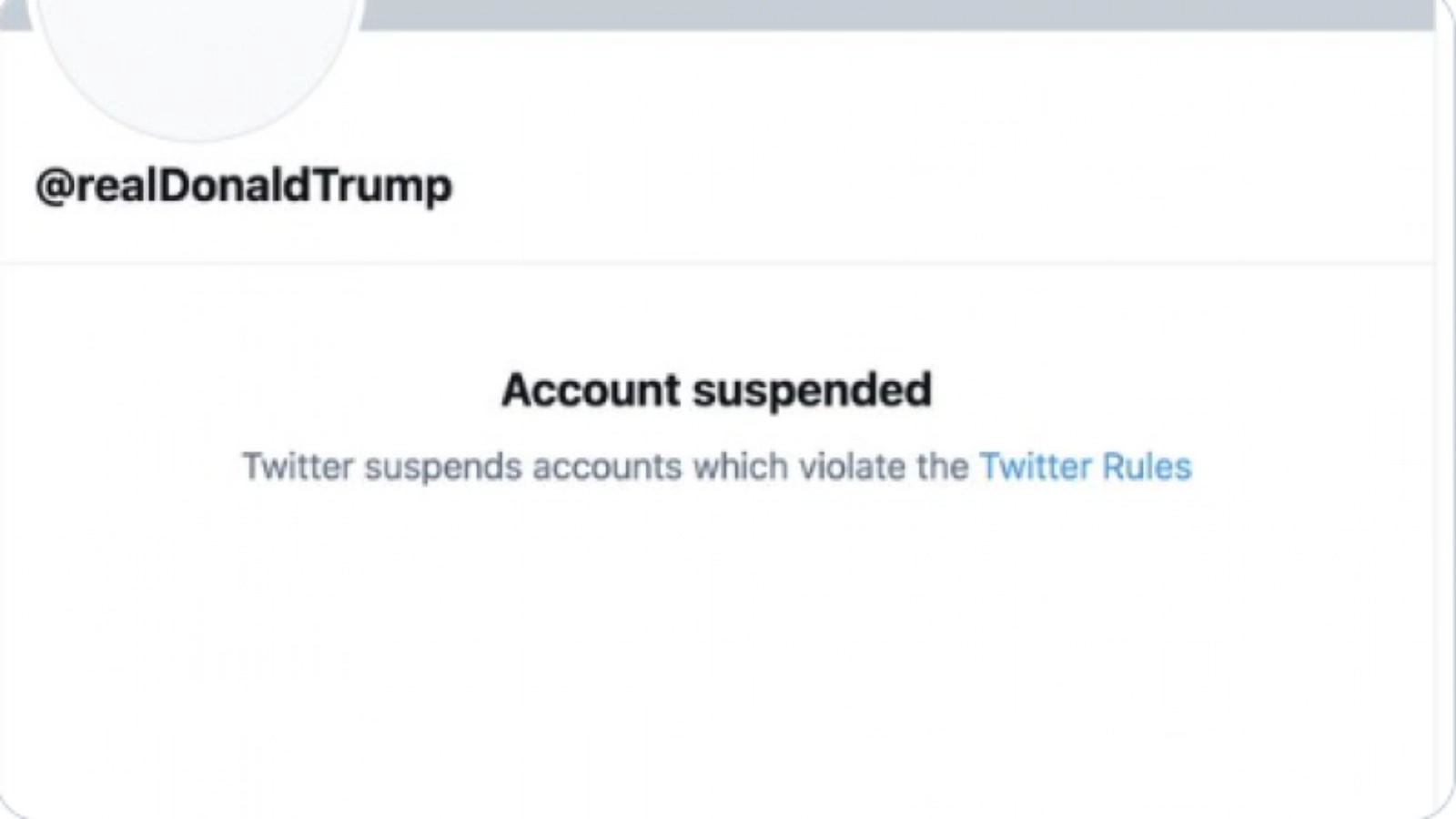This screenshot has height=819, width=1456.
Task: Click the word "suspends" in the description
Action: tap(443, 468)
